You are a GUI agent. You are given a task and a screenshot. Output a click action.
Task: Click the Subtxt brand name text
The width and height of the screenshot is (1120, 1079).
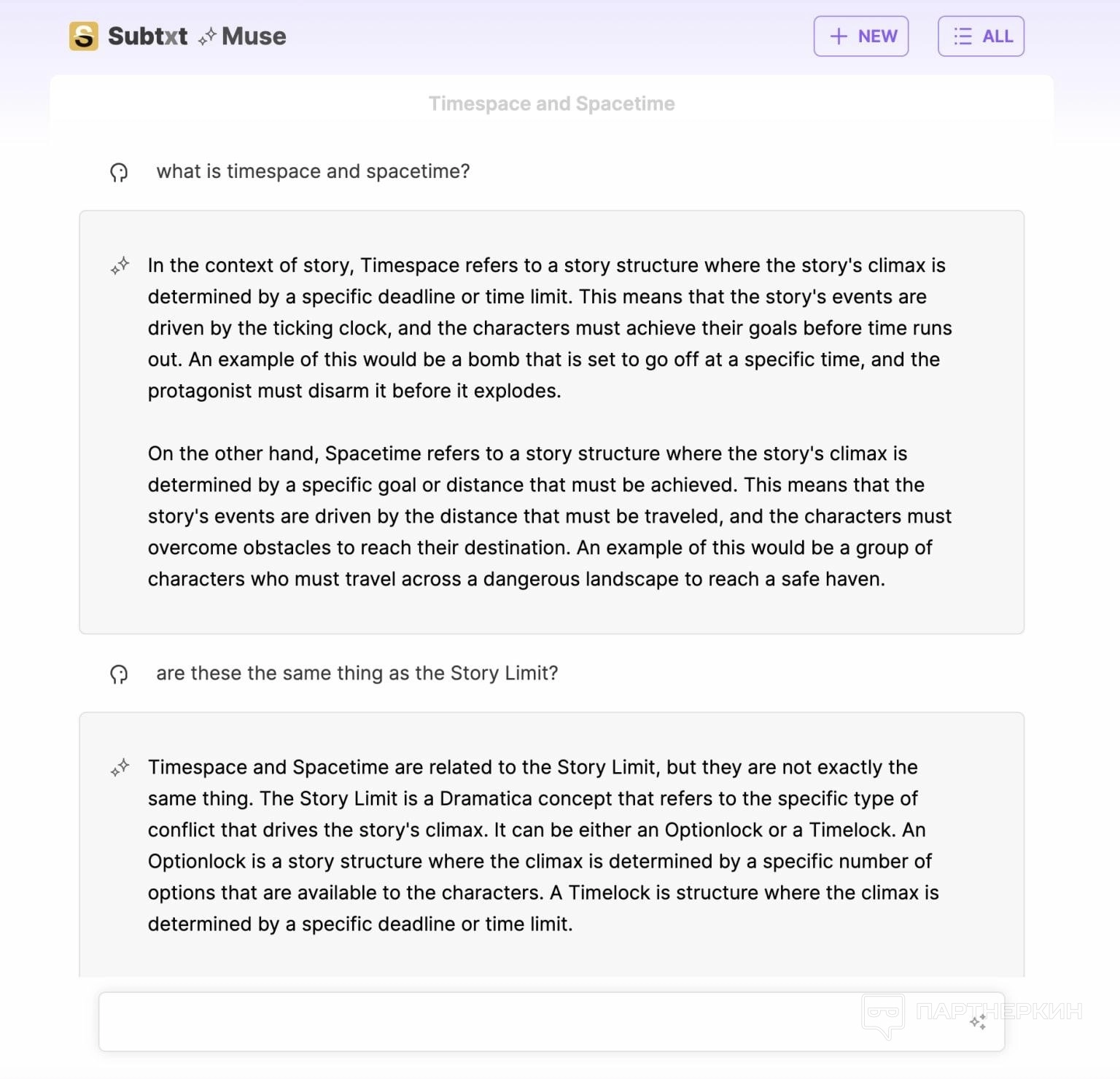(x=147, y=36)
